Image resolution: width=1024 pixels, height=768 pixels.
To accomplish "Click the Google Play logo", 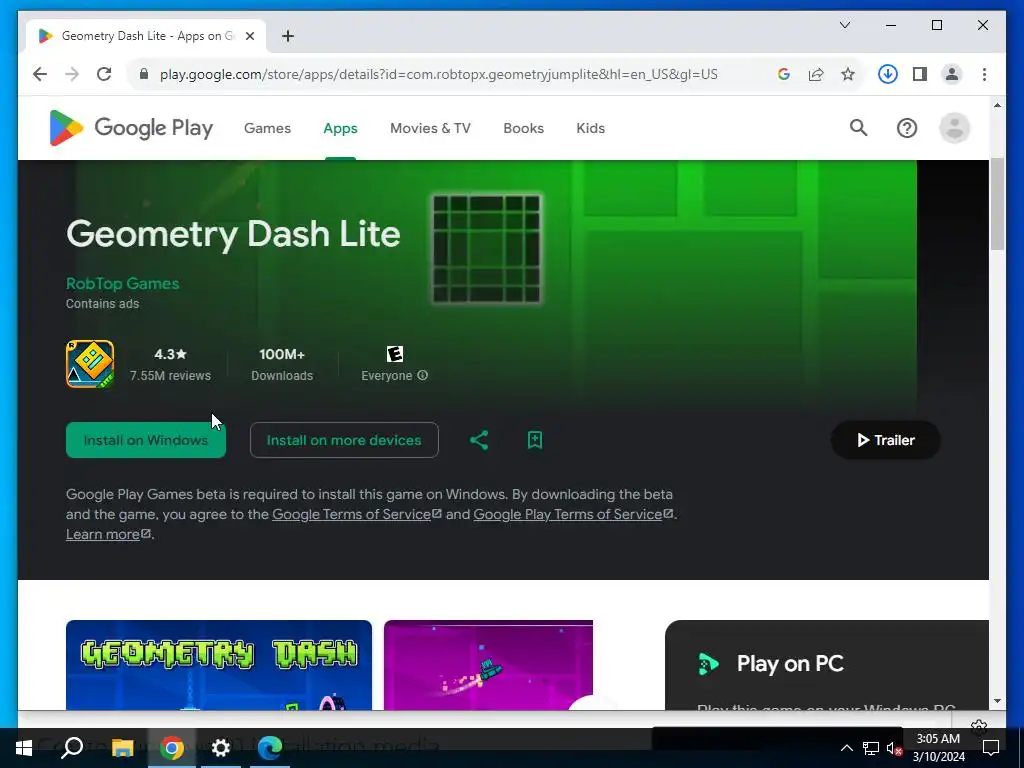I will tap(131, 128).
